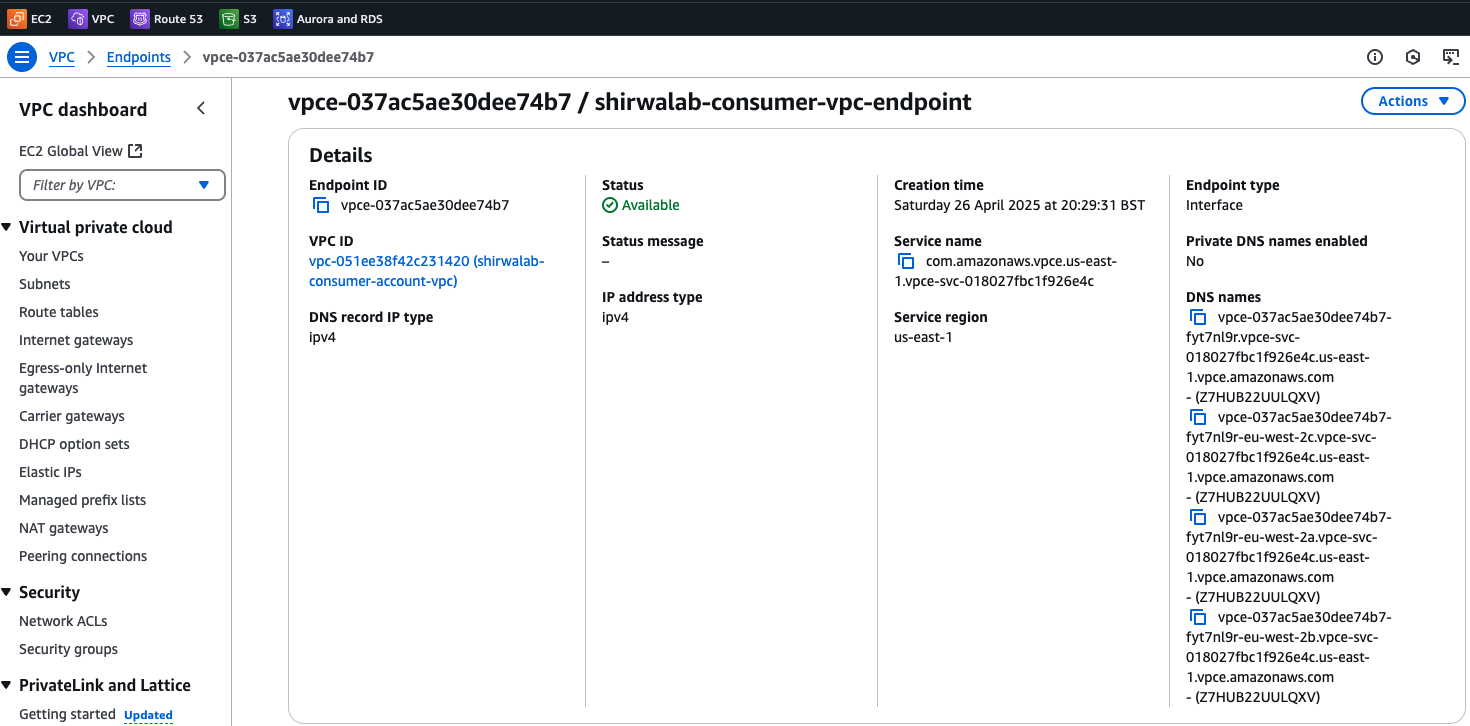
Task: Navigate to Elastic IPs
Action: coord(50,472)
